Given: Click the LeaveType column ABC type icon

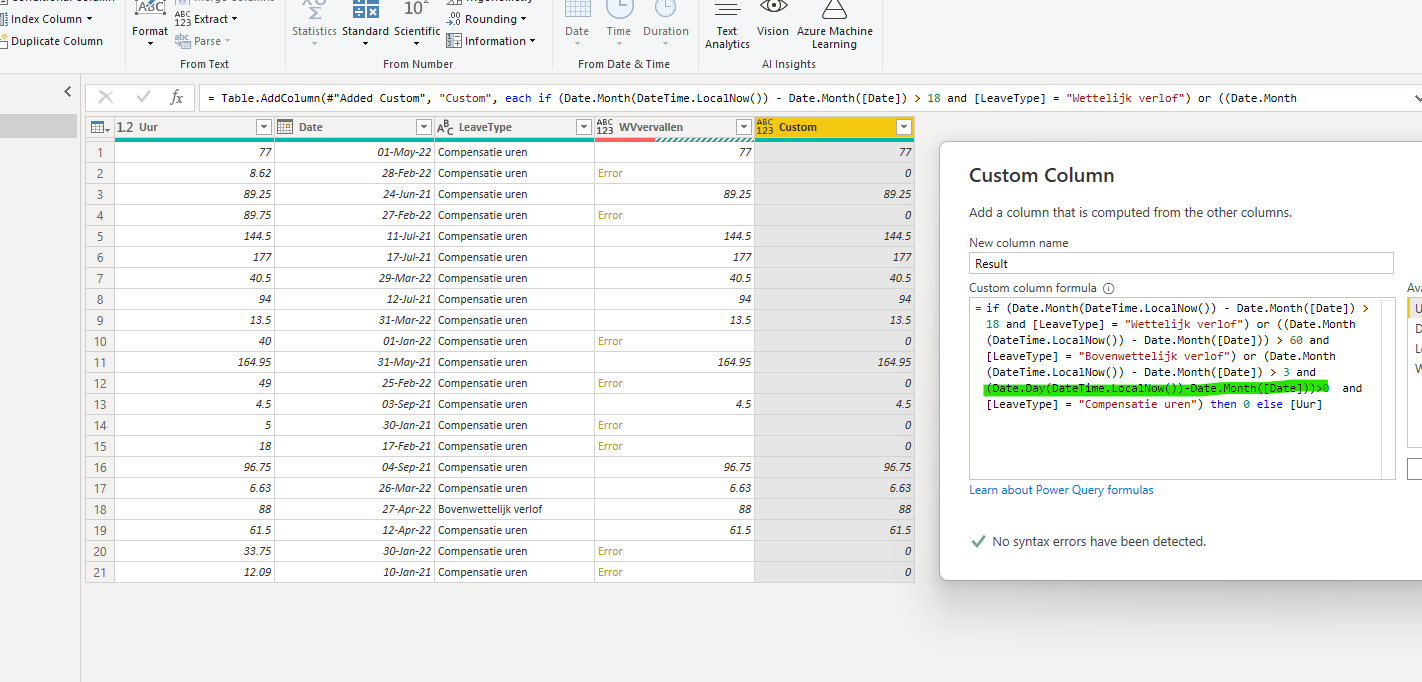Looking at the screenshot, I should [x=445, y=127].
